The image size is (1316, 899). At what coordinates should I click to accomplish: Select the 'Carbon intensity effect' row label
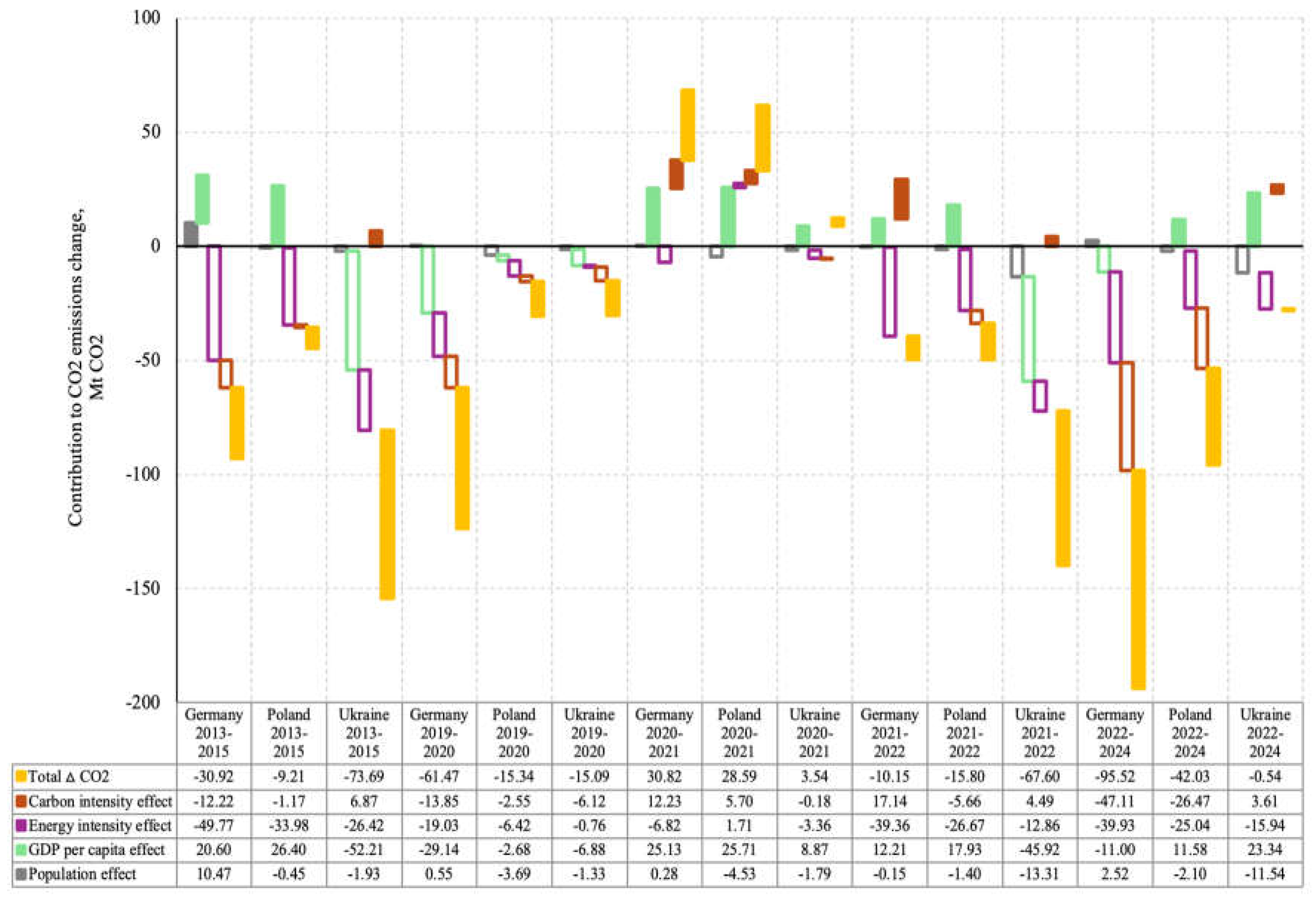(100, 801)
